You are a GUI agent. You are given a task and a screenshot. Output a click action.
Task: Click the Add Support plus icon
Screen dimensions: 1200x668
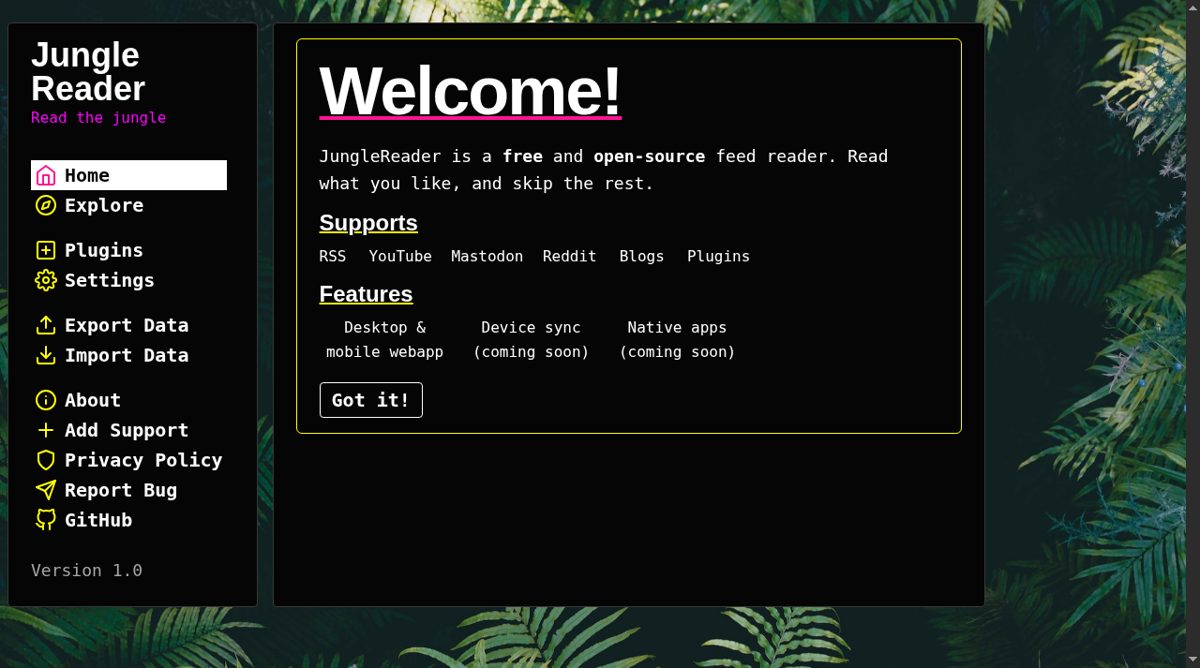(x=46, y=430)
